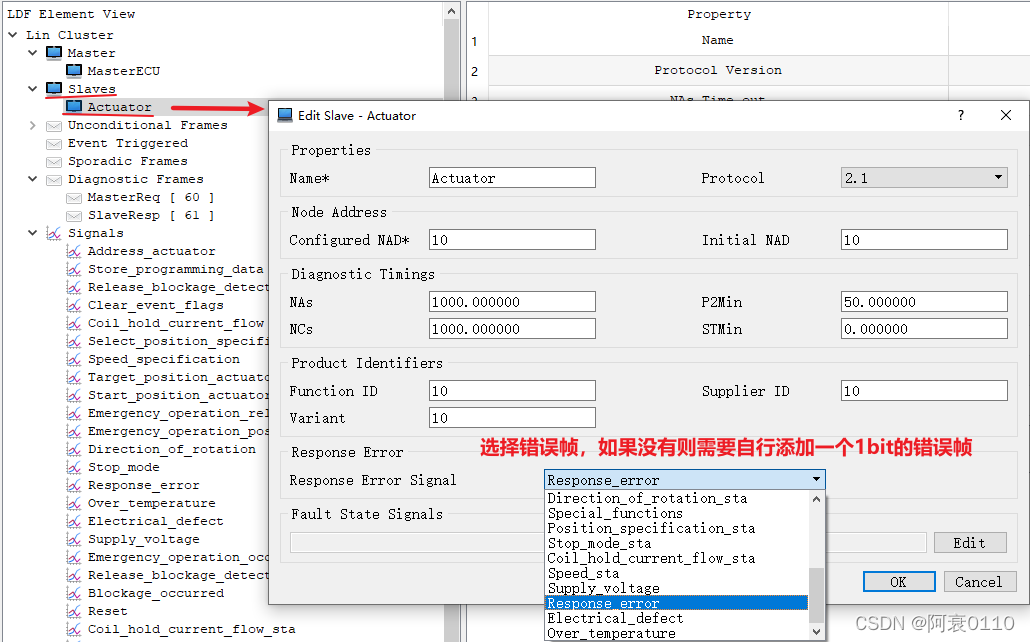This screenshot has width=1030, height=642.
Task: Click the MasterECU monitor icon
Action: coord(74,70)
